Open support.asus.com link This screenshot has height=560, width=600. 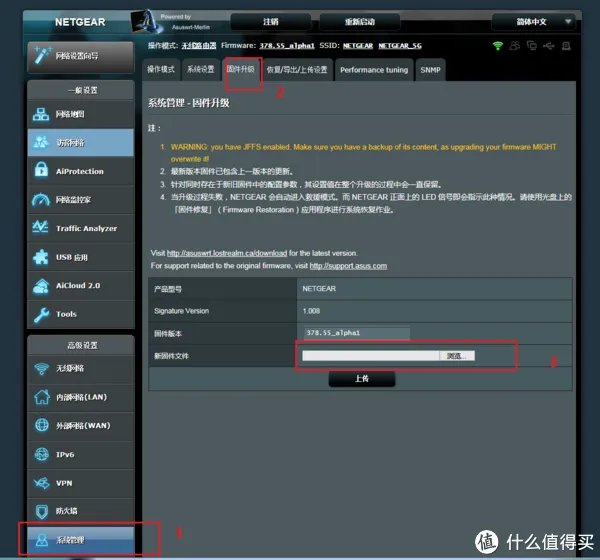point(348,266)
